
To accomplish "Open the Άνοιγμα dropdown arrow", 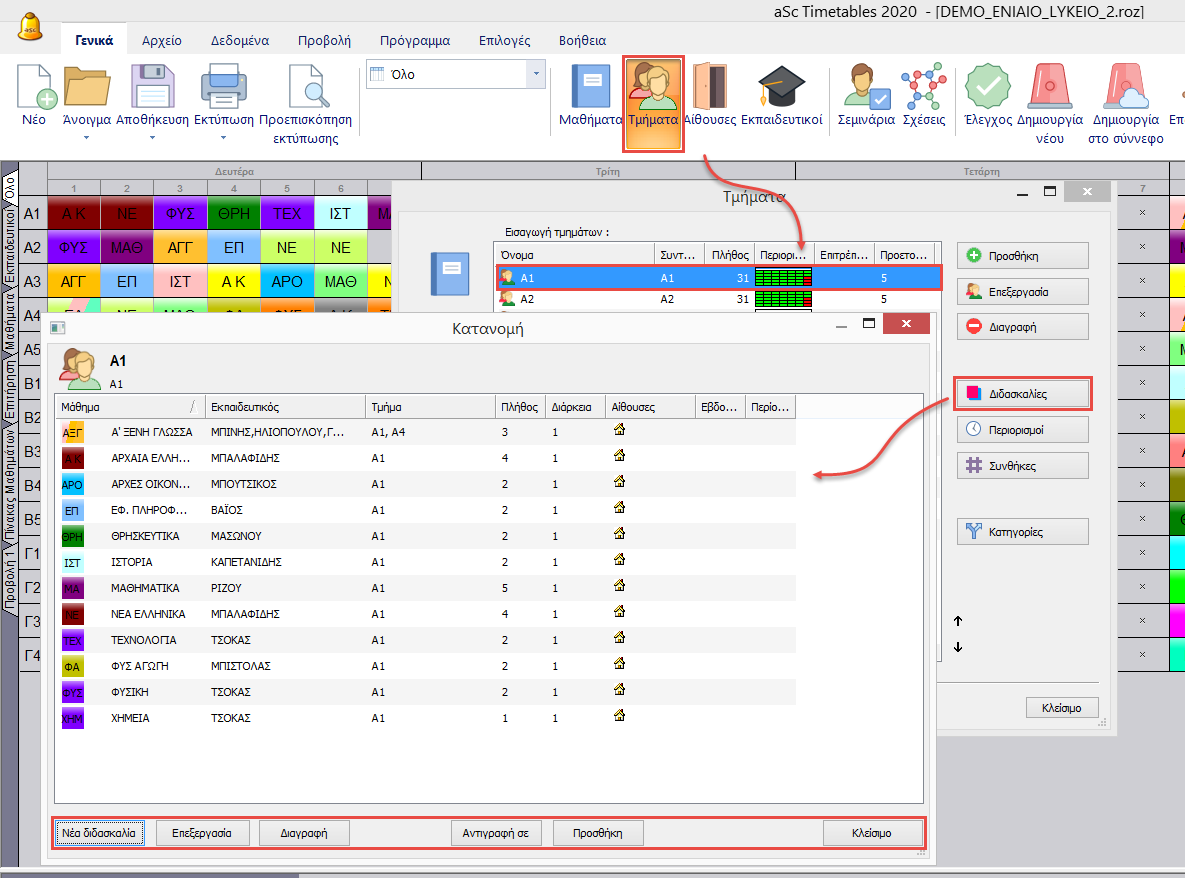I will tap(86, 138).
